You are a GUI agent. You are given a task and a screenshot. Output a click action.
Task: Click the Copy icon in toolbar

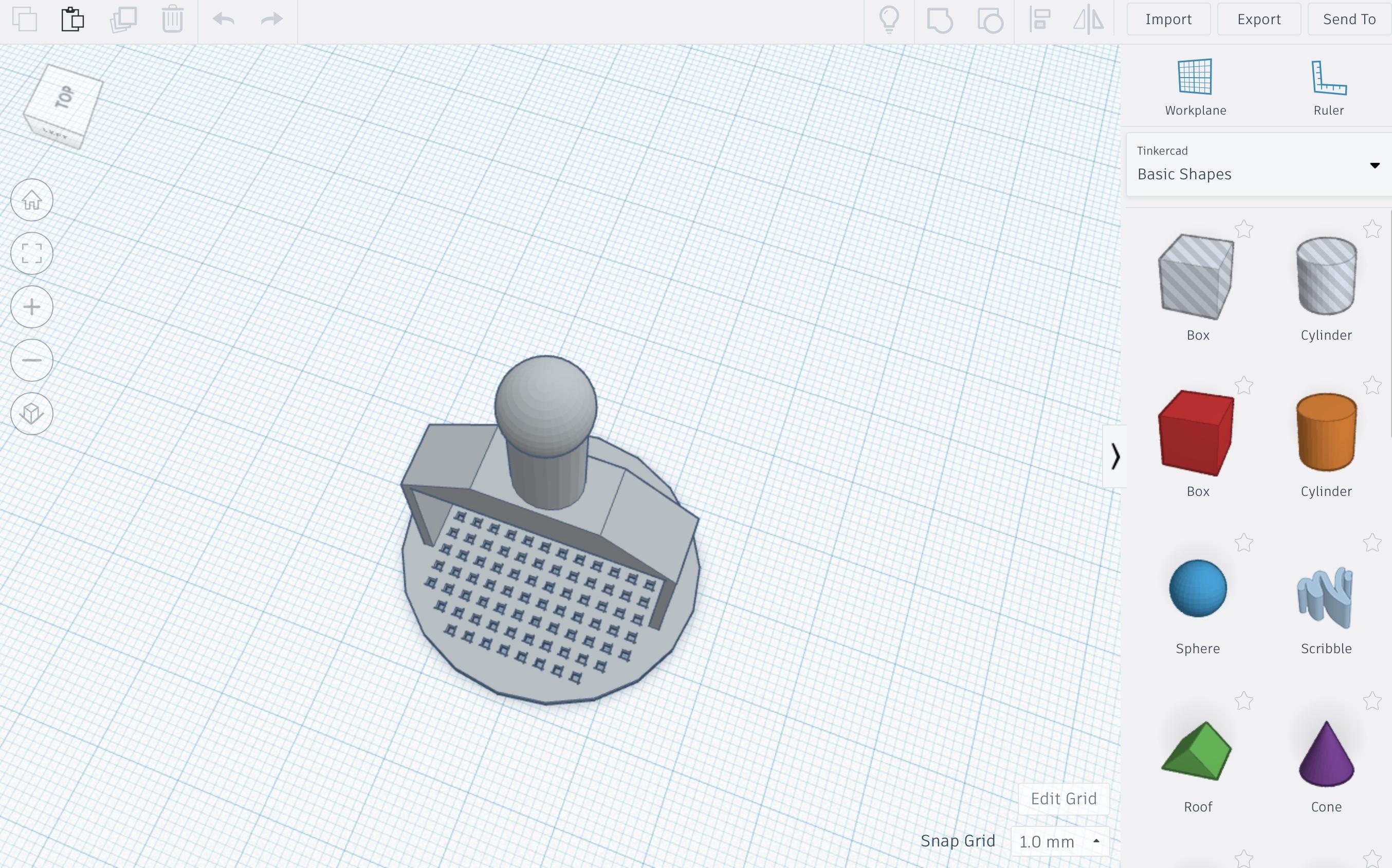(25, 19)
